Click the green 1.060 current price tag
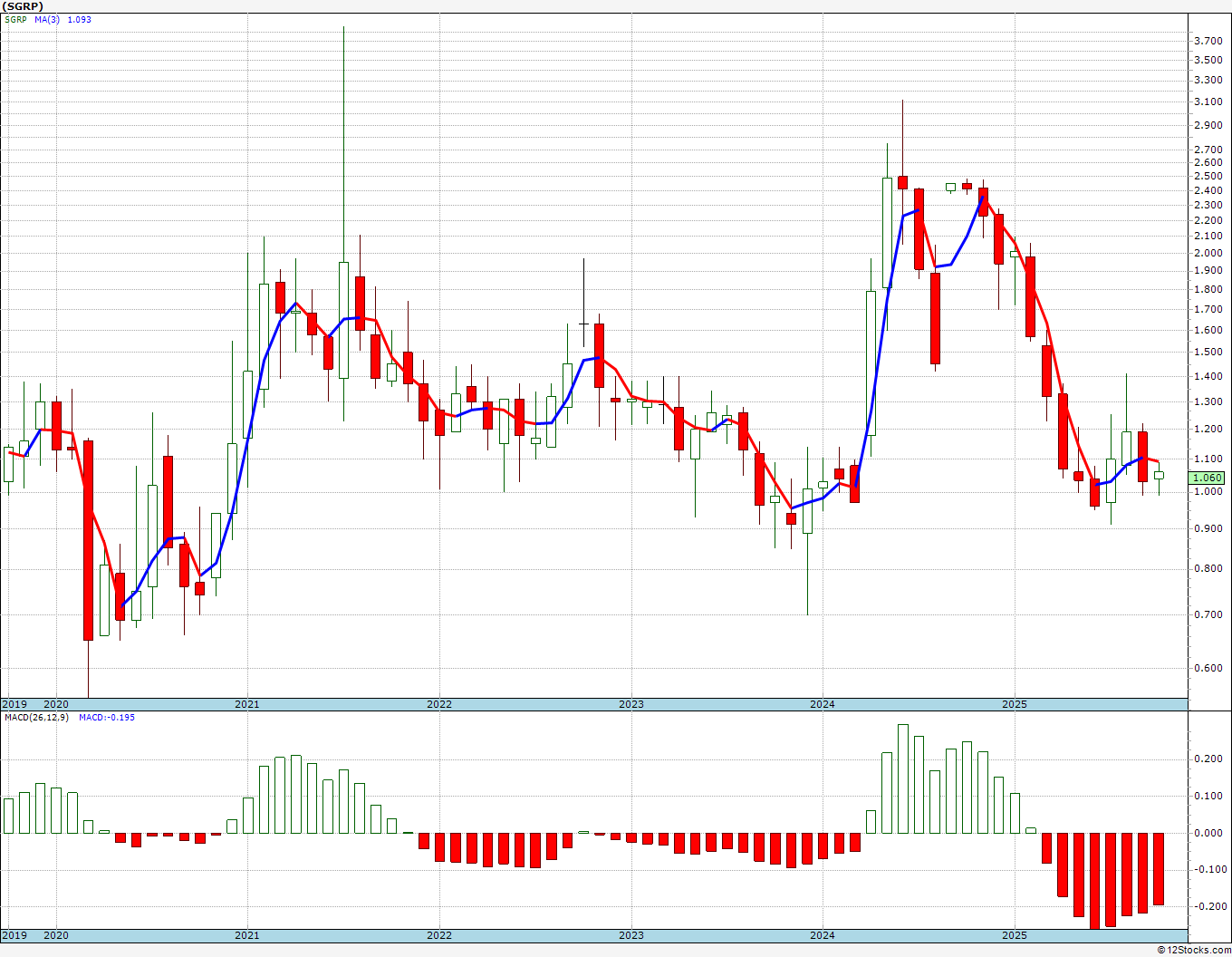1232x957 pixels. point(1208,478)
